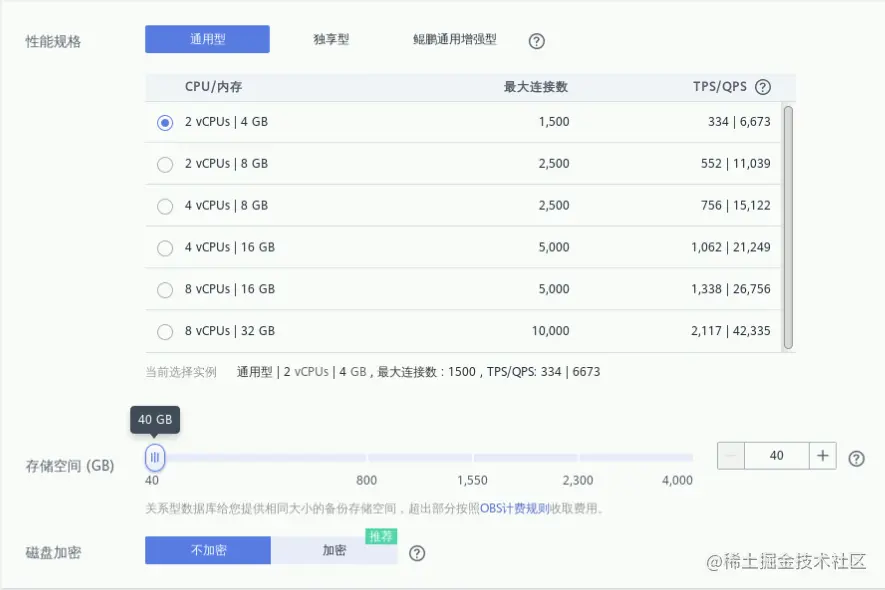The image size is (885, 590).
Task: Click the slider track at the 800 mark
Action: click(366, 457)
